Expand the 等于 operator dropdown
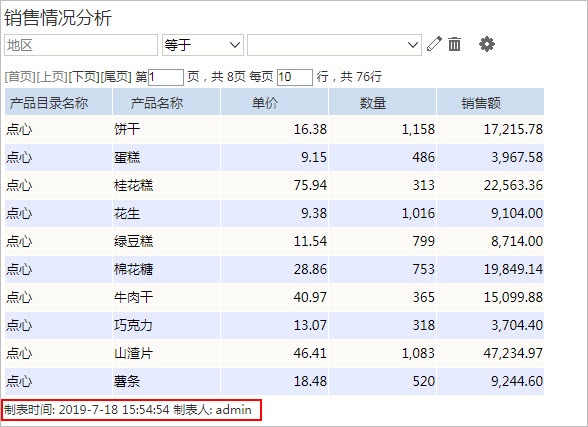This screenshot has width=588, height=427. (x=203, y=45)
